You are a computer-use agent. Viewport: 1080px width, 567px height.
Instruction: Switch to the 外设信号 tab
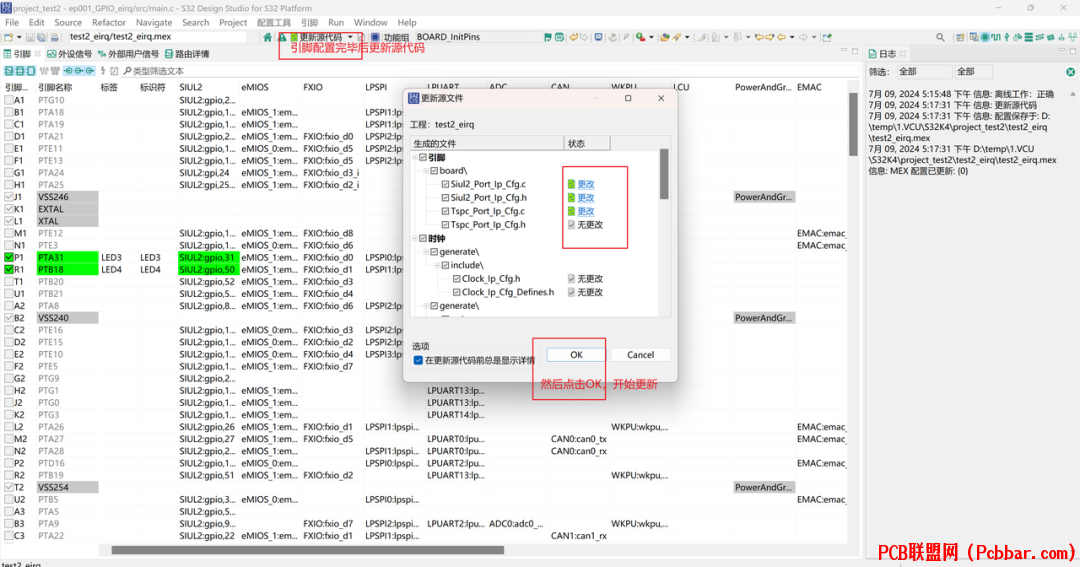tap(70, 54)
